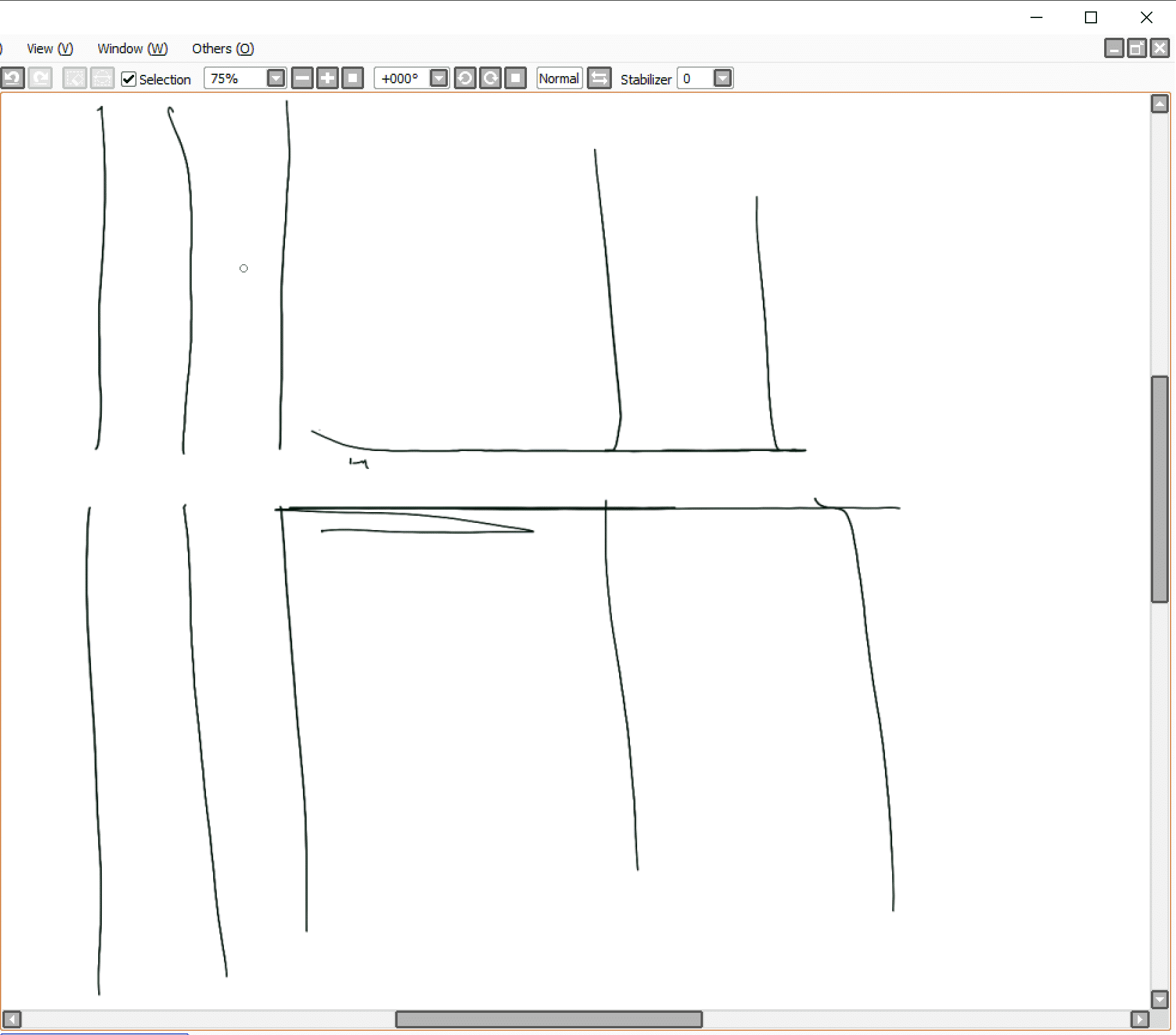Viewport: 1176px width, 1035px height.
Task: Zoom out with the minus icon
Action: click(302, 78)
